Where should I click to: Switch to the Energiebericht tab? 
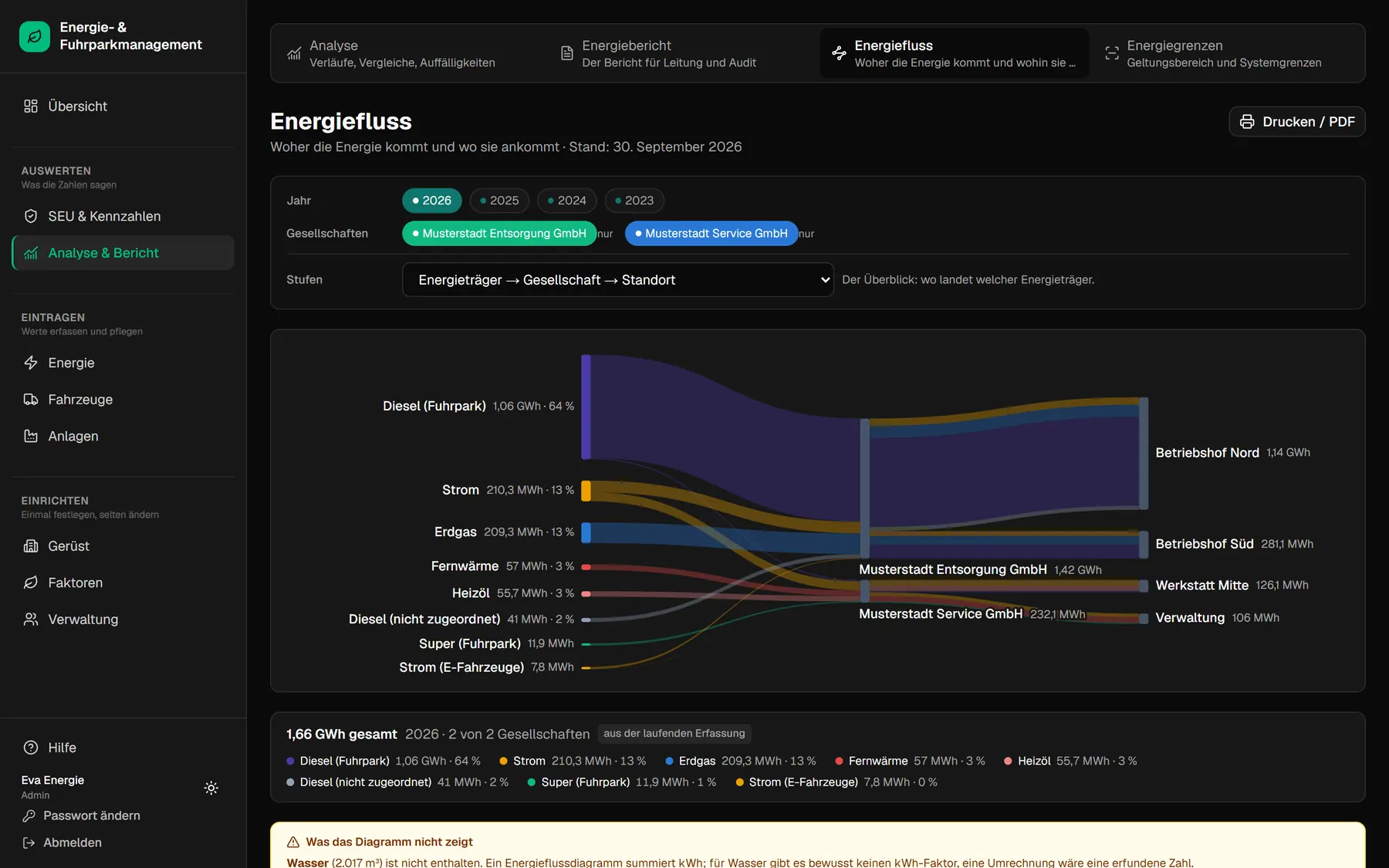tap(682, 53)
